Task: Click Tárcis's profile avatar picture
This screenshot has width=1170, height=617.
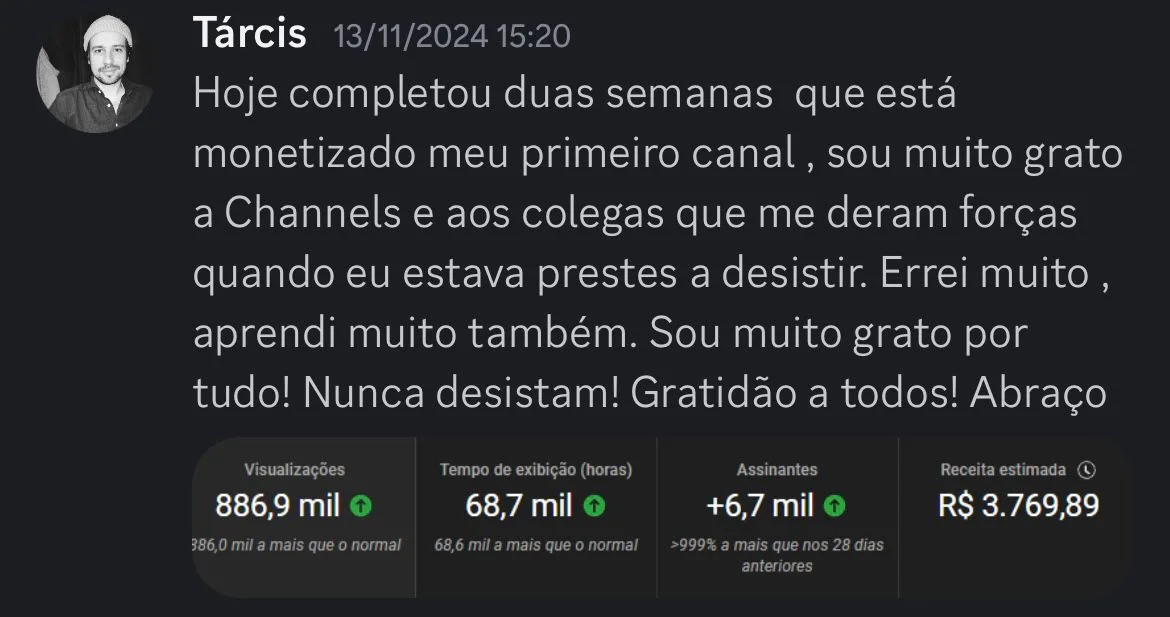Action: (x=94, y=75)
